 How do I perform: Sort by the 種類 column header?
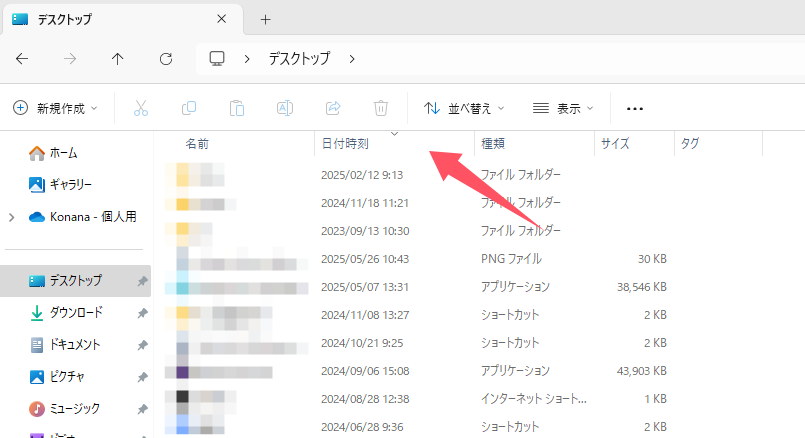tap(534, 144)
